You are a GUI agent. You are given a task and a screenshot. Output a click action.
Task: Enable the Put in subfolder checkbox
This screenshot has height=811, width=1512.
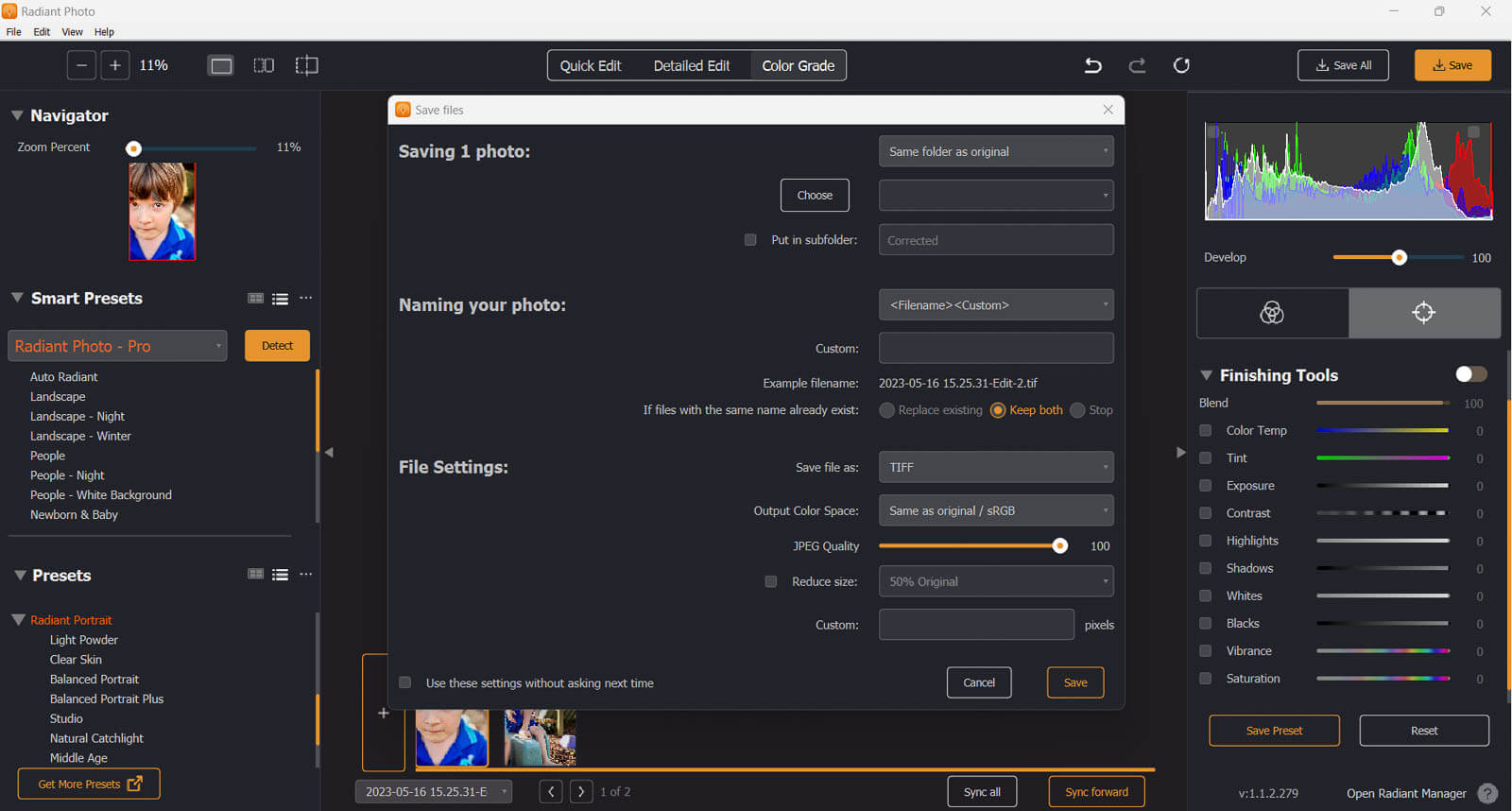point(750,240)
